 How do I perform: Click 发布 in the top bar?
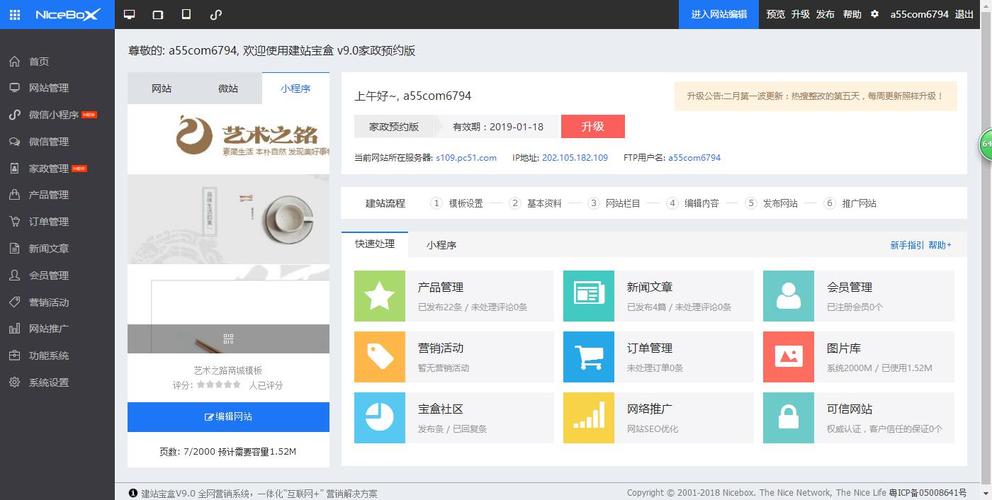point(825,15)
